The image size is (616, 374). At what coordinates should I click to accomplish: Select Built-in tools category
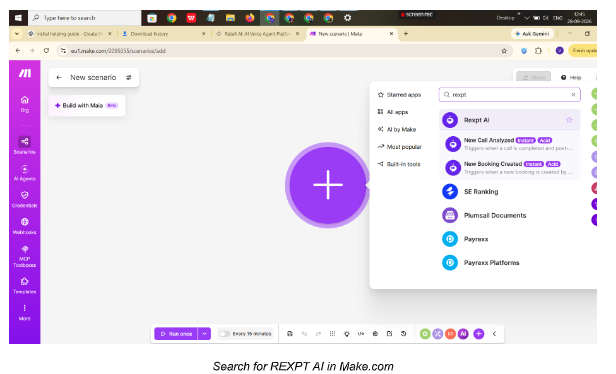[x=399, y=164]
